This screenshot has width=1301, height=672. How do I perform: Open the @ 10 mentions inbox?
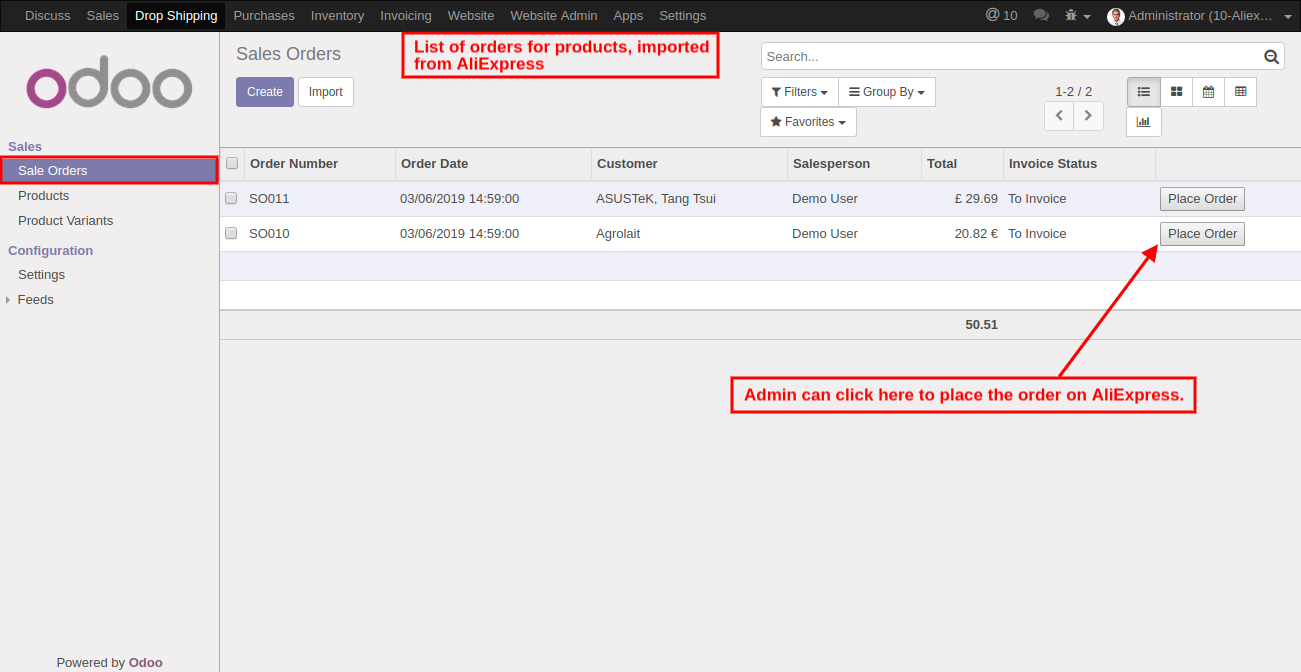coord(1001,15)
